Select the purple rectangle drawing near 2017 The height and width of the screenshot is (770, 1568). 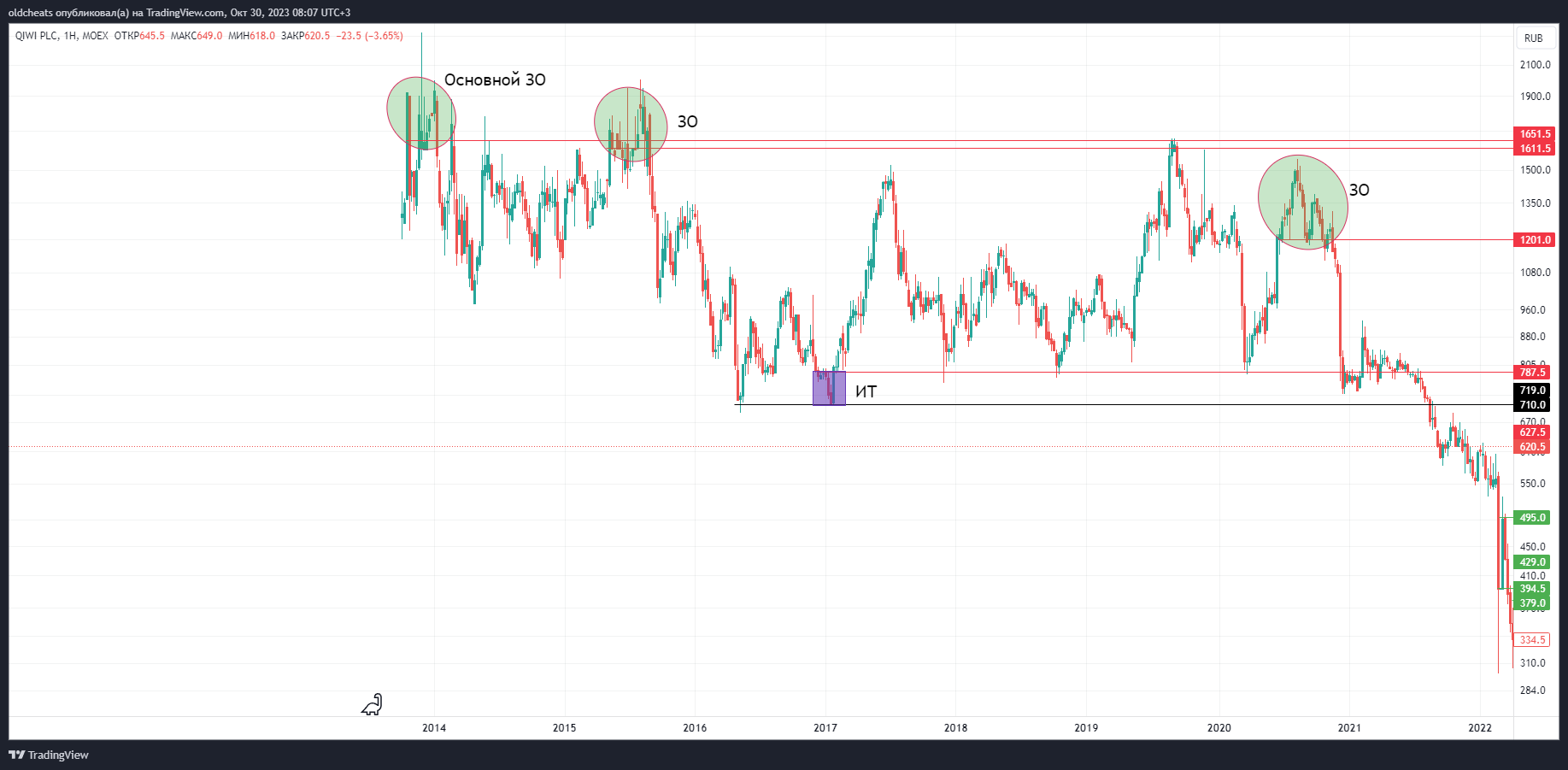pos(829,388)
